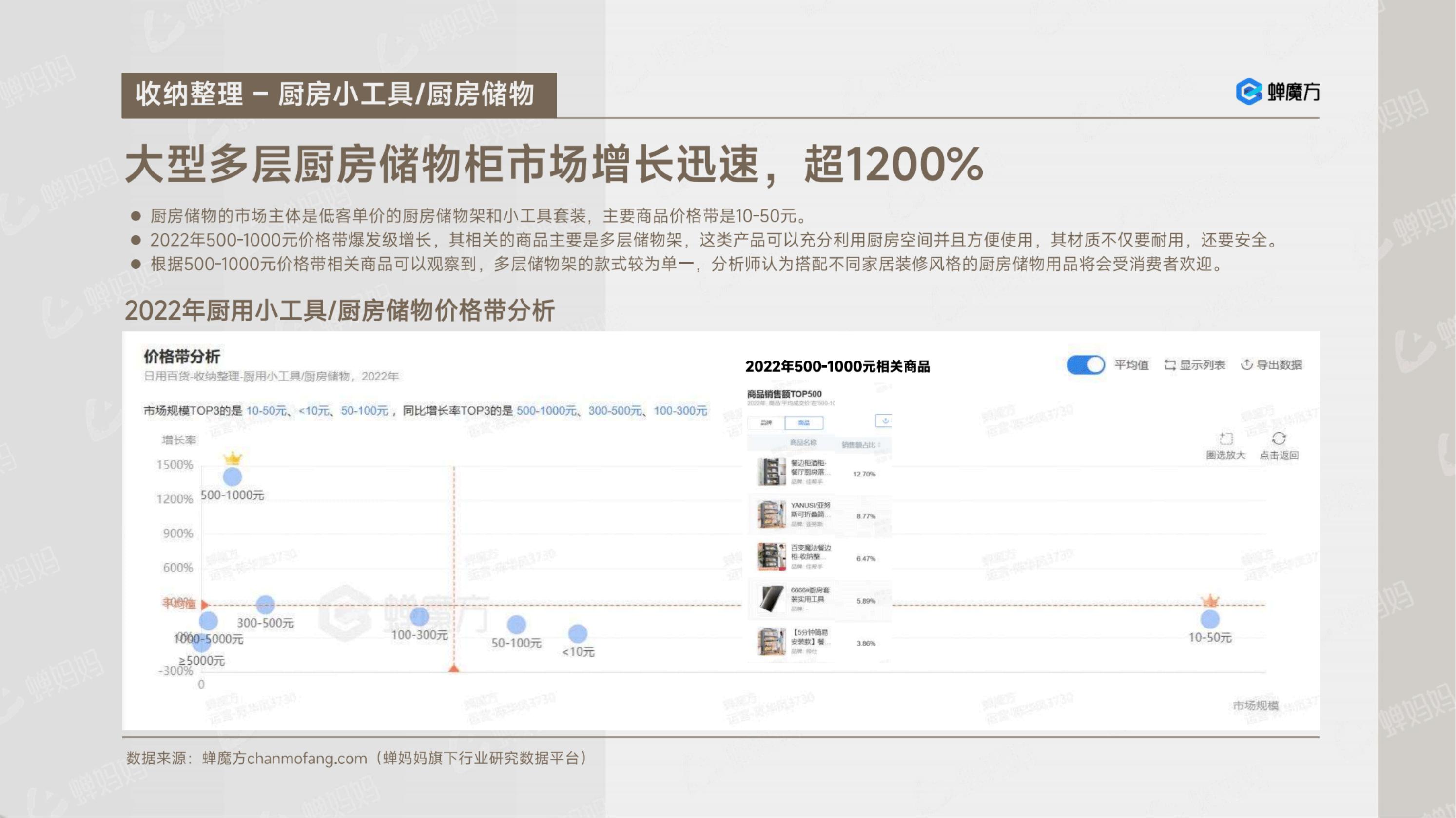
Task: Click the 收纳整理 section header banner
Action: (339, 95)
